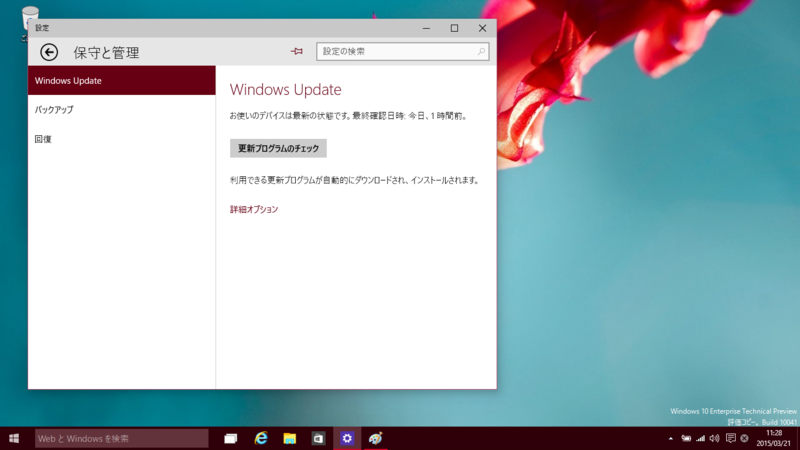Click the search magnifier in 設定の検索
The width and height of the screenshot is (800, 450).
pyautogui.click(x=481, y=52)
